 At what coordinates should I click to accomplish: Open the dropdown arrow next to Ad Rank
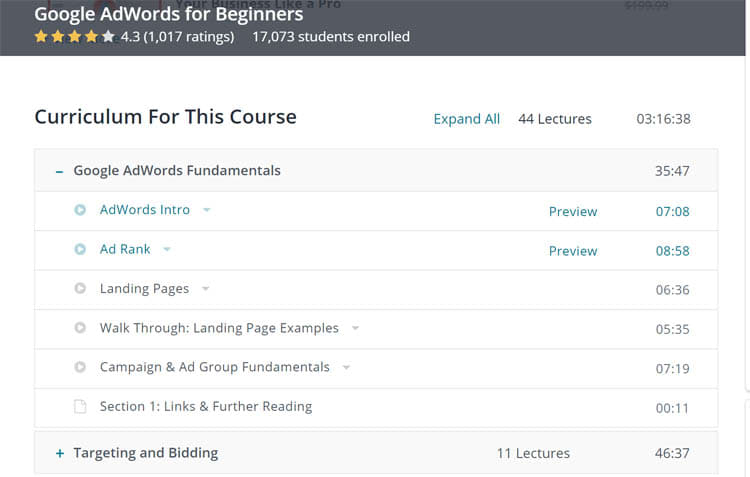(166, 249)
